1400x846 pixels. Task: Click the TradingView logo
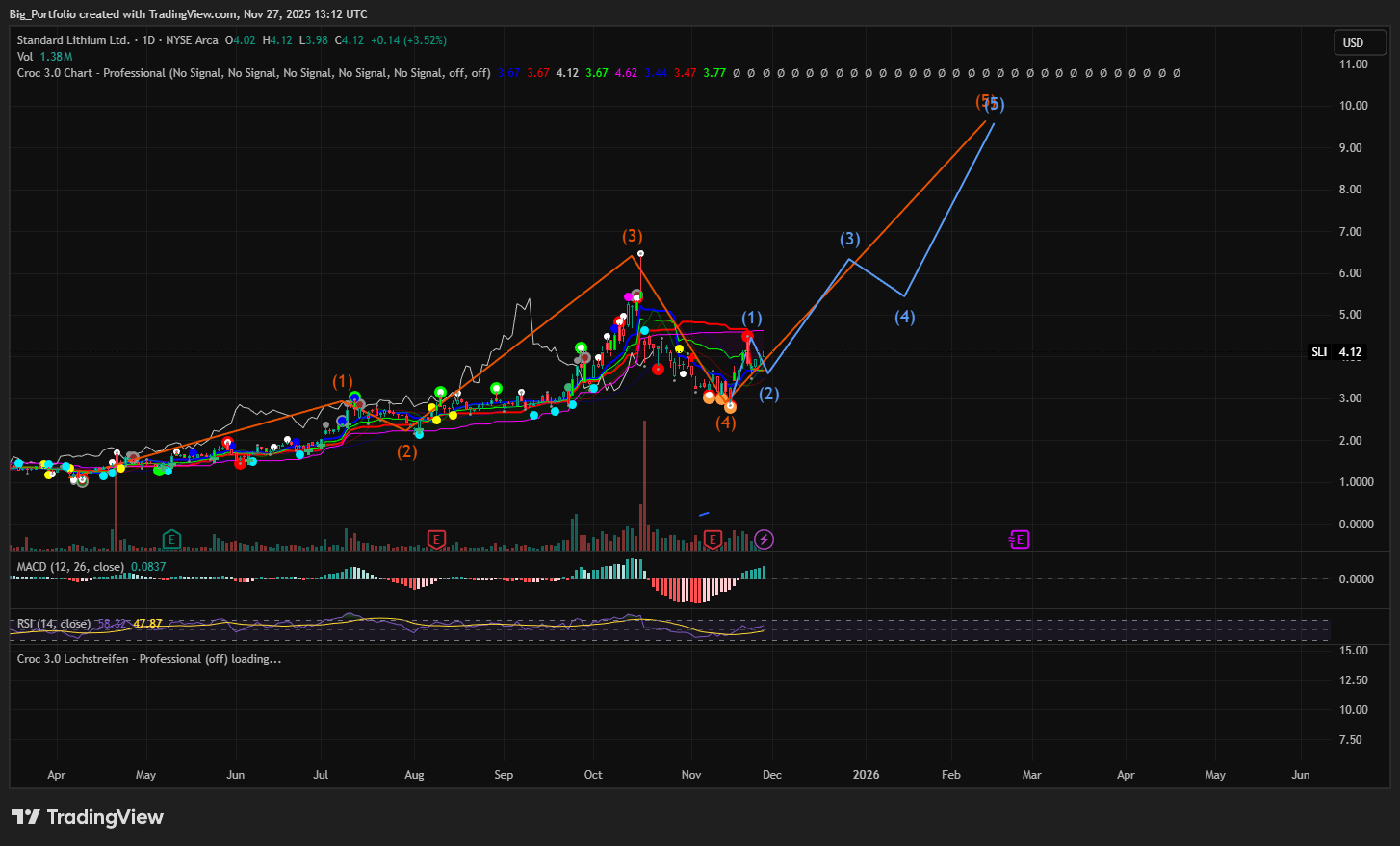coord(88,817)
